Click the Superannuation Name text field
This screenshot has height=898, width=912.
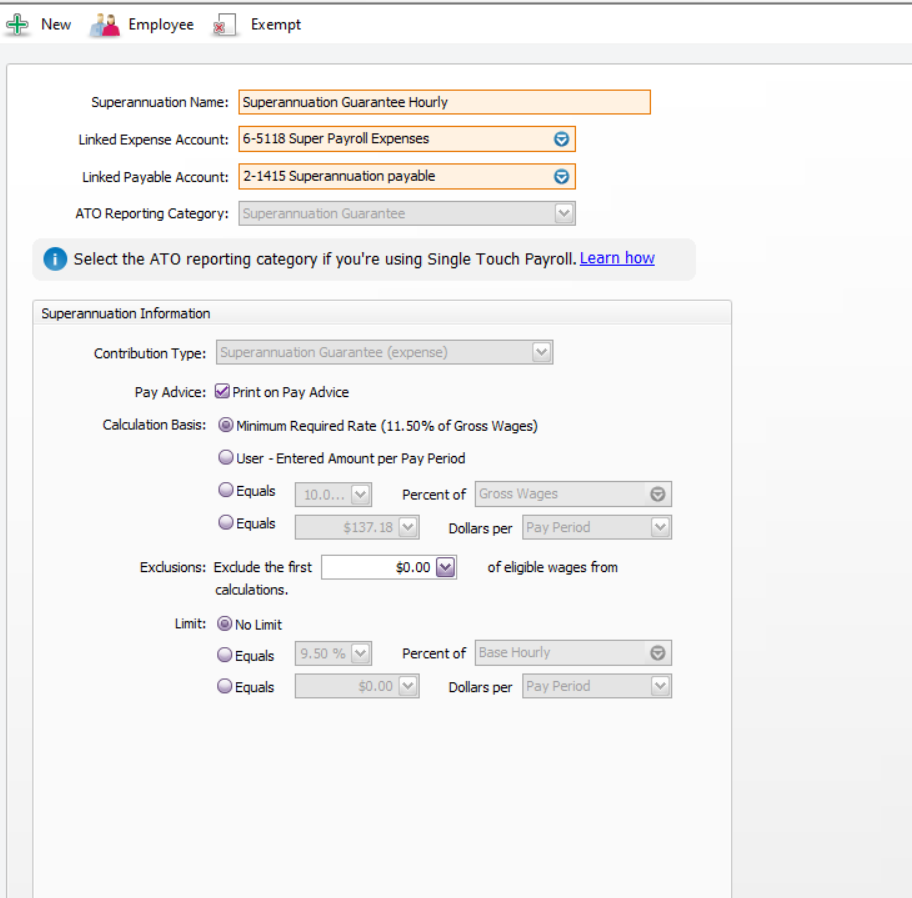point(444,102)
